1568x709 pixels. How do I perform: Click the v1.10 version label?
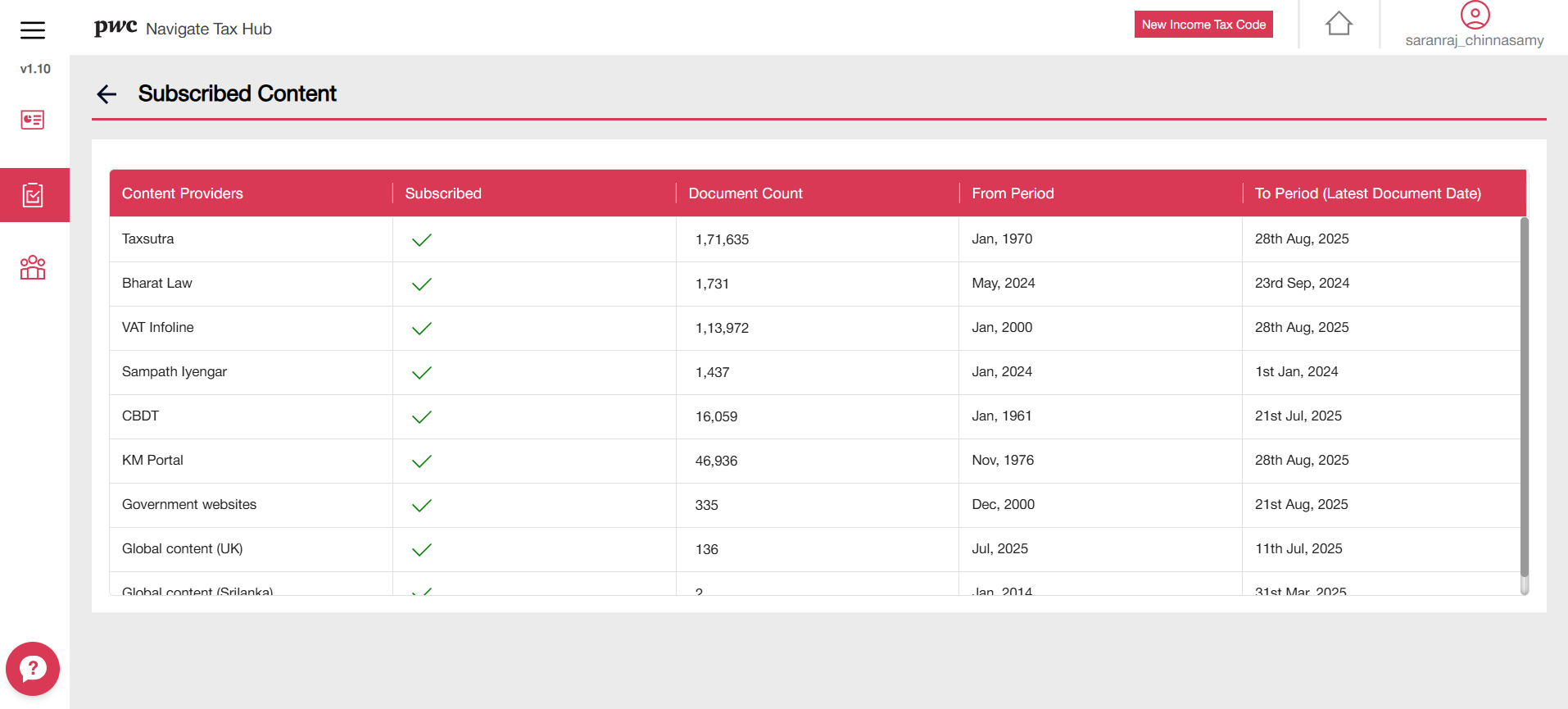tap(35, 69)
